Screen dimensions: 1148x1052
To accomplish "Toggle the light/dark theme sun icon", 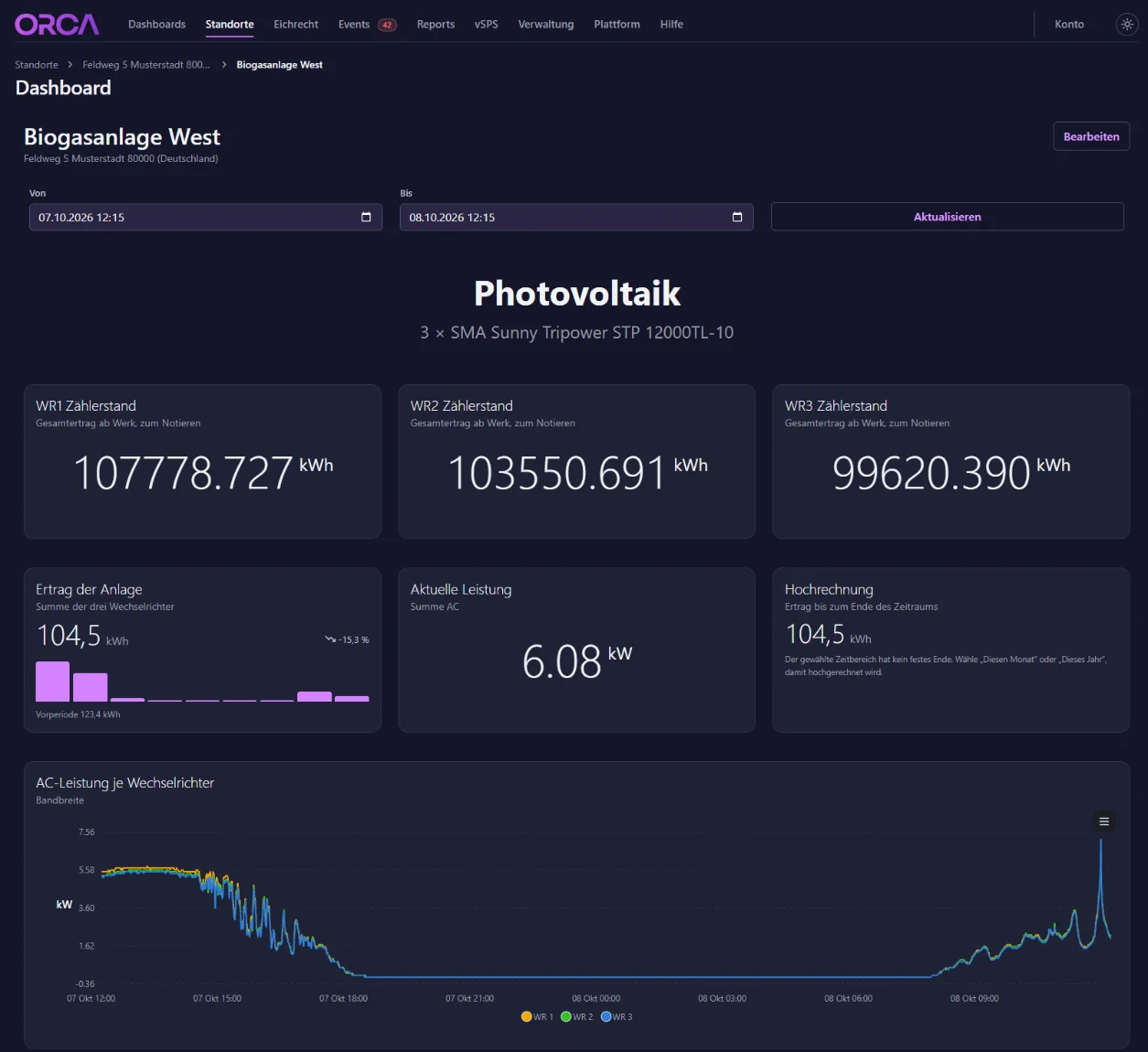I will [x=1127, y=25].
